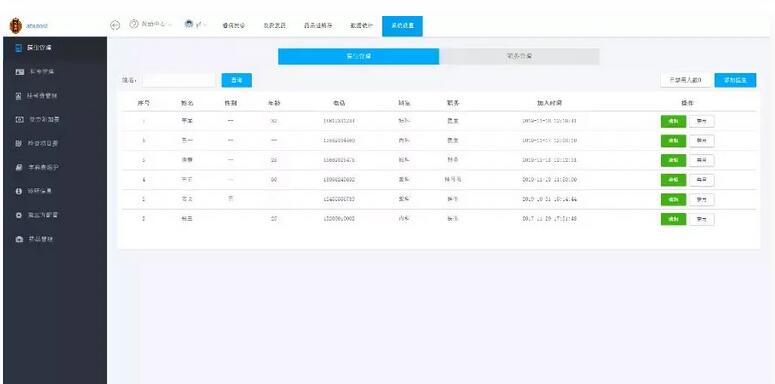Focus the name search input field
The width and height of the screenshot is (775, 384).
[x=178, y=80]
